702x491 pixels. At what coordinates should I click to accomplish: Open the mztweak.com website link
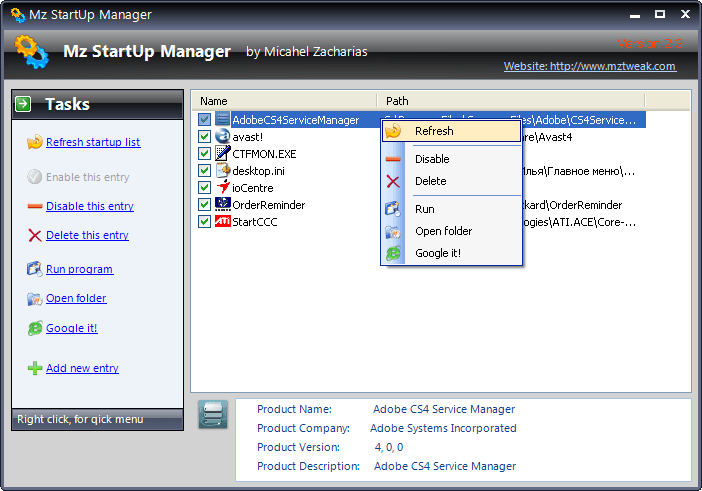(x=590, y=66)
